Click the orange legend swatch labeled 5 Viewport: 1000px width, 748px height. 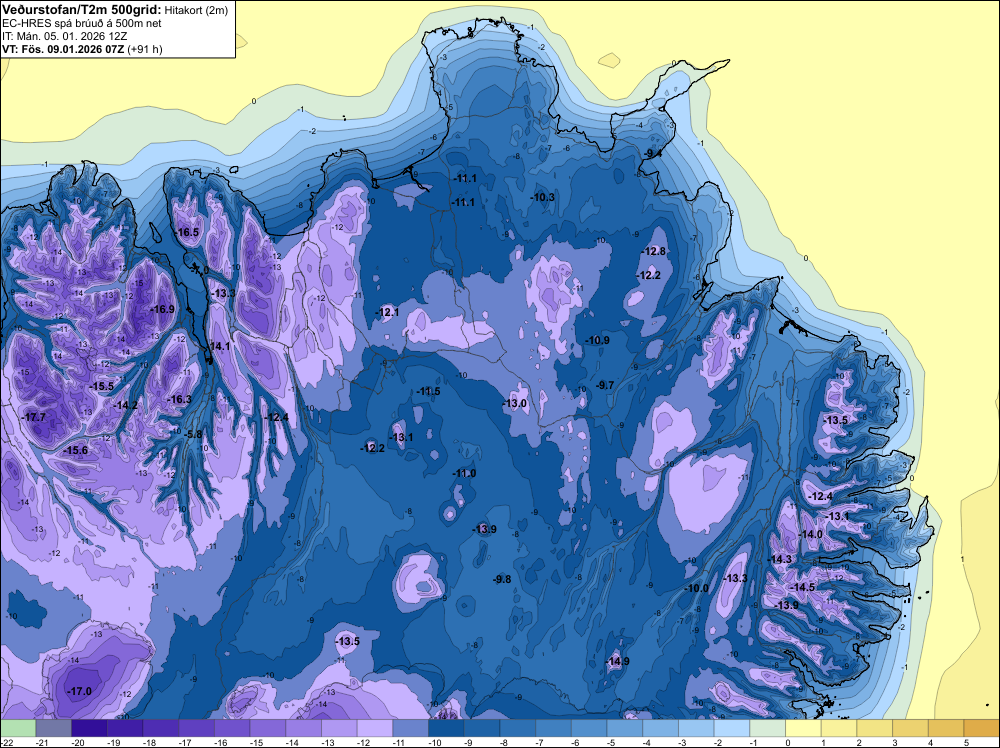[x=982, y=728]
